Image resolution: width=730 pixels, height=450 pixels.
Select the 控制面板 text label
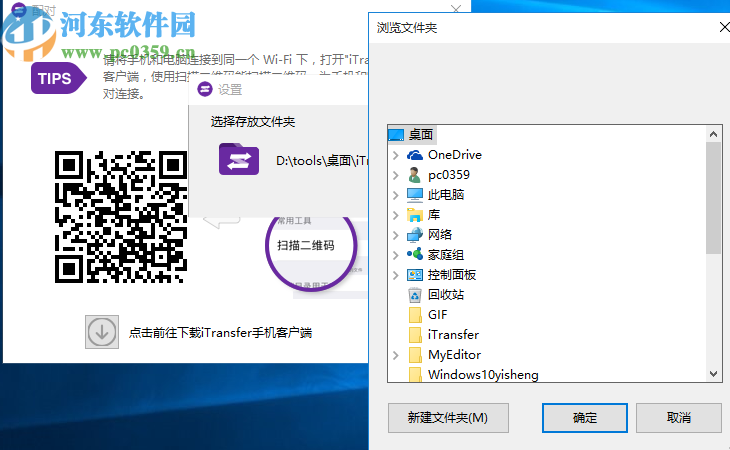pos(452,275)
